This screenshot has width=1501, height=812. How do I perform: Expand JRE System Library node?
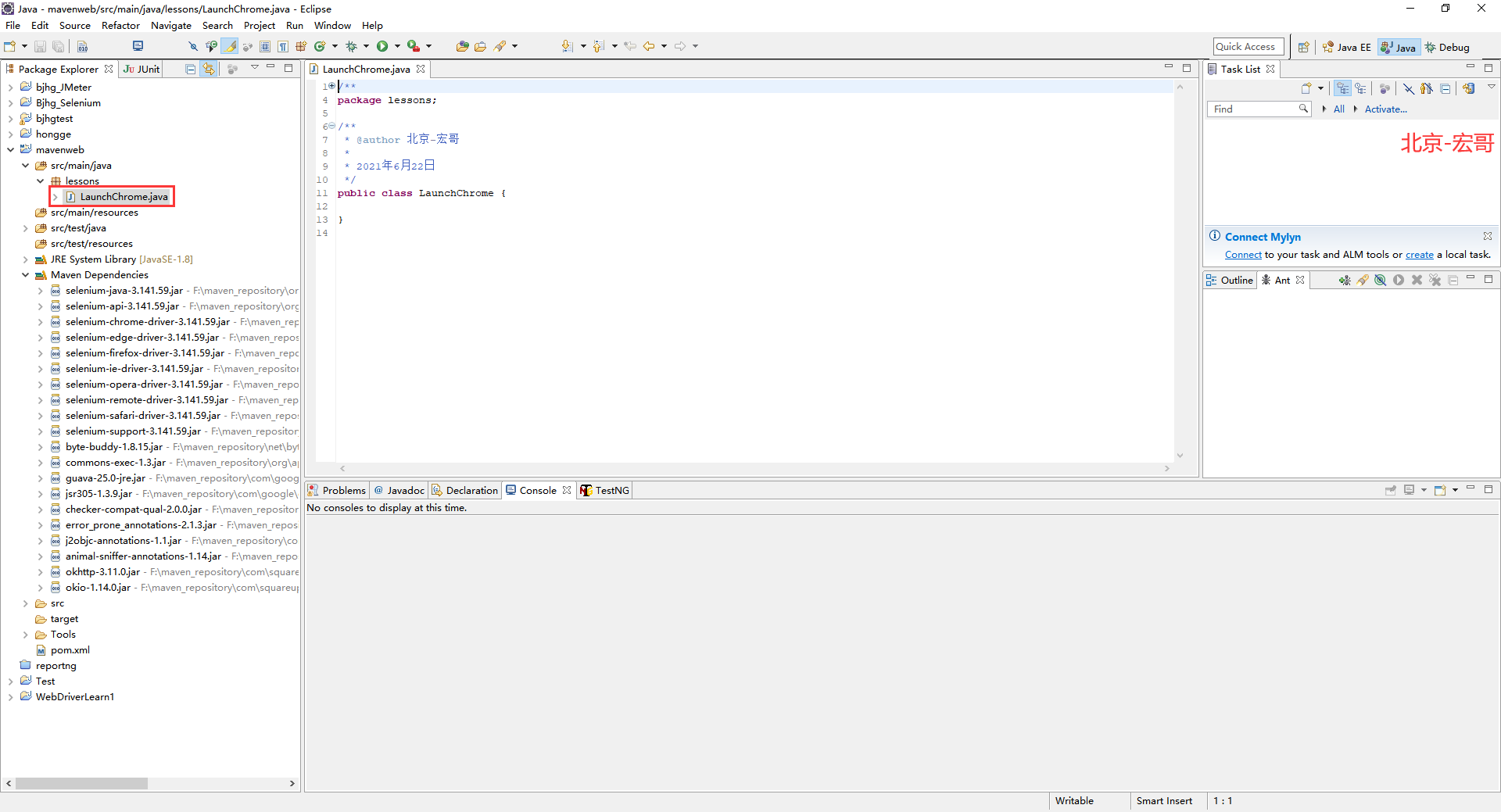(25, 259)
